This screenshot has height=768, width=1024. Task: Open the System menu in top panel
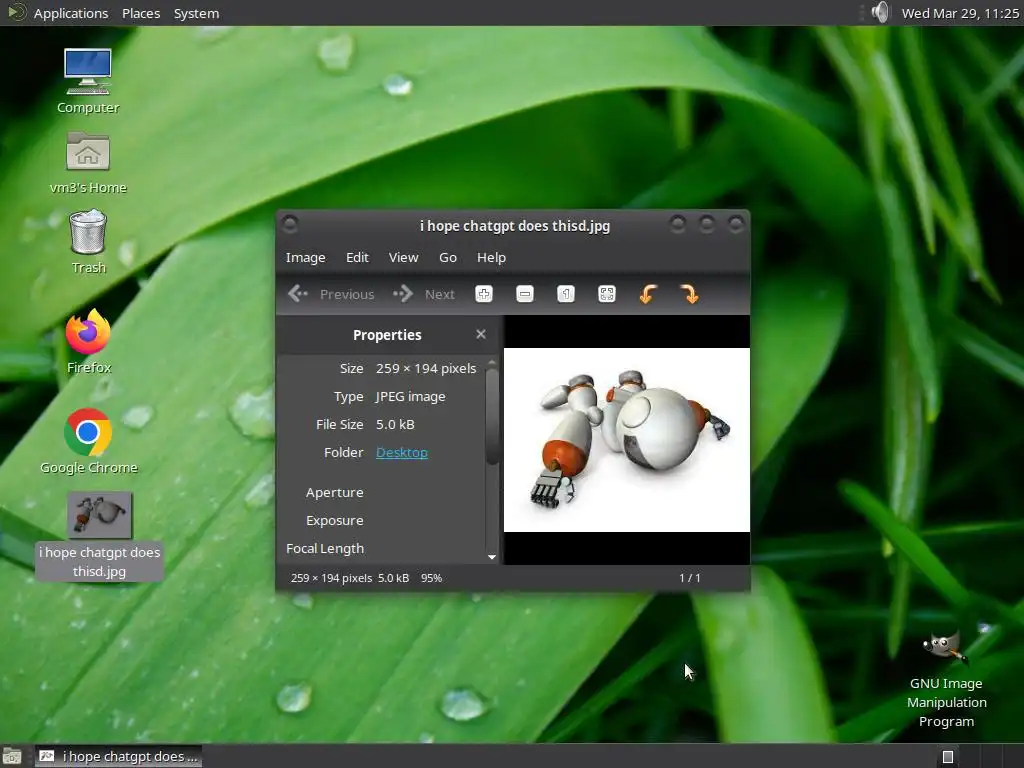(x=196, y=13)
